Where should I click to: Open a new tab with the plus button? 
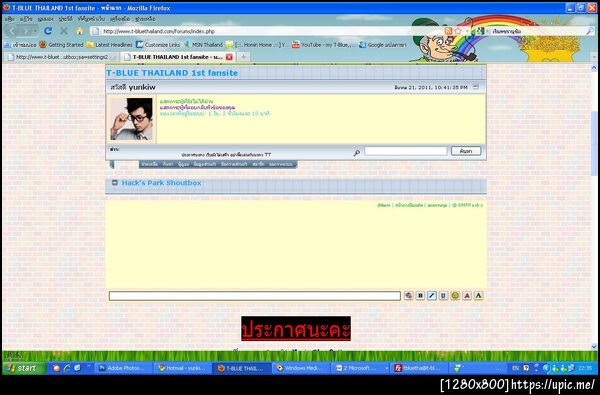click(x=243, y=57)
